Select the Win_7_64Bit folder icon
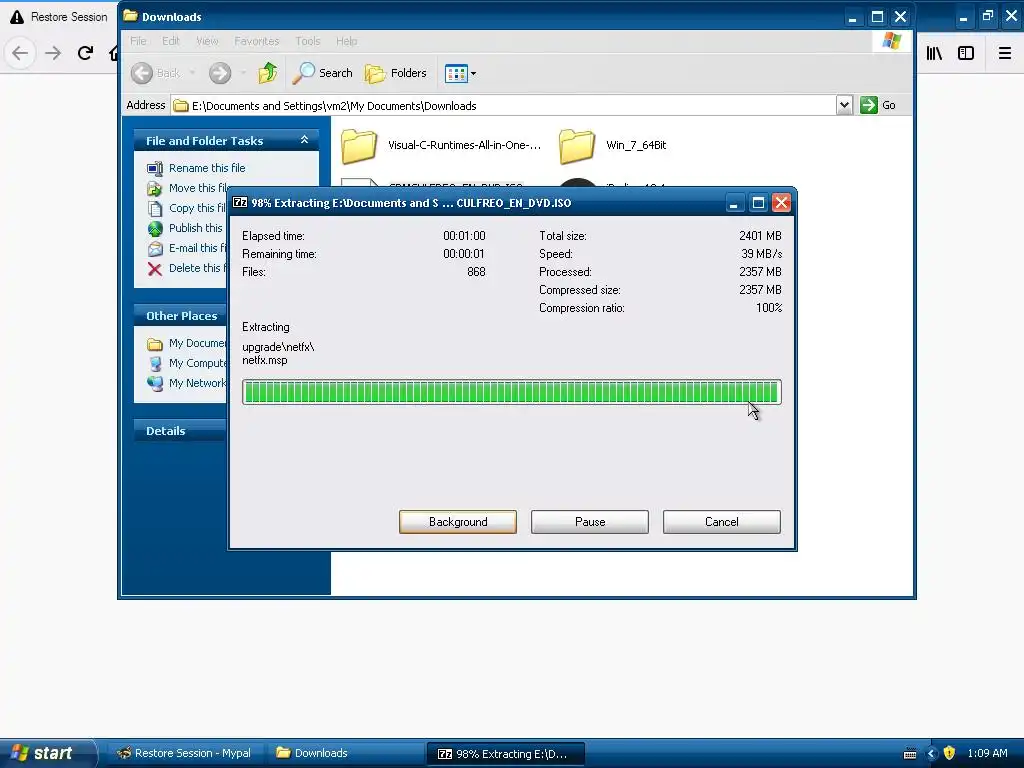 coord(577,146)
